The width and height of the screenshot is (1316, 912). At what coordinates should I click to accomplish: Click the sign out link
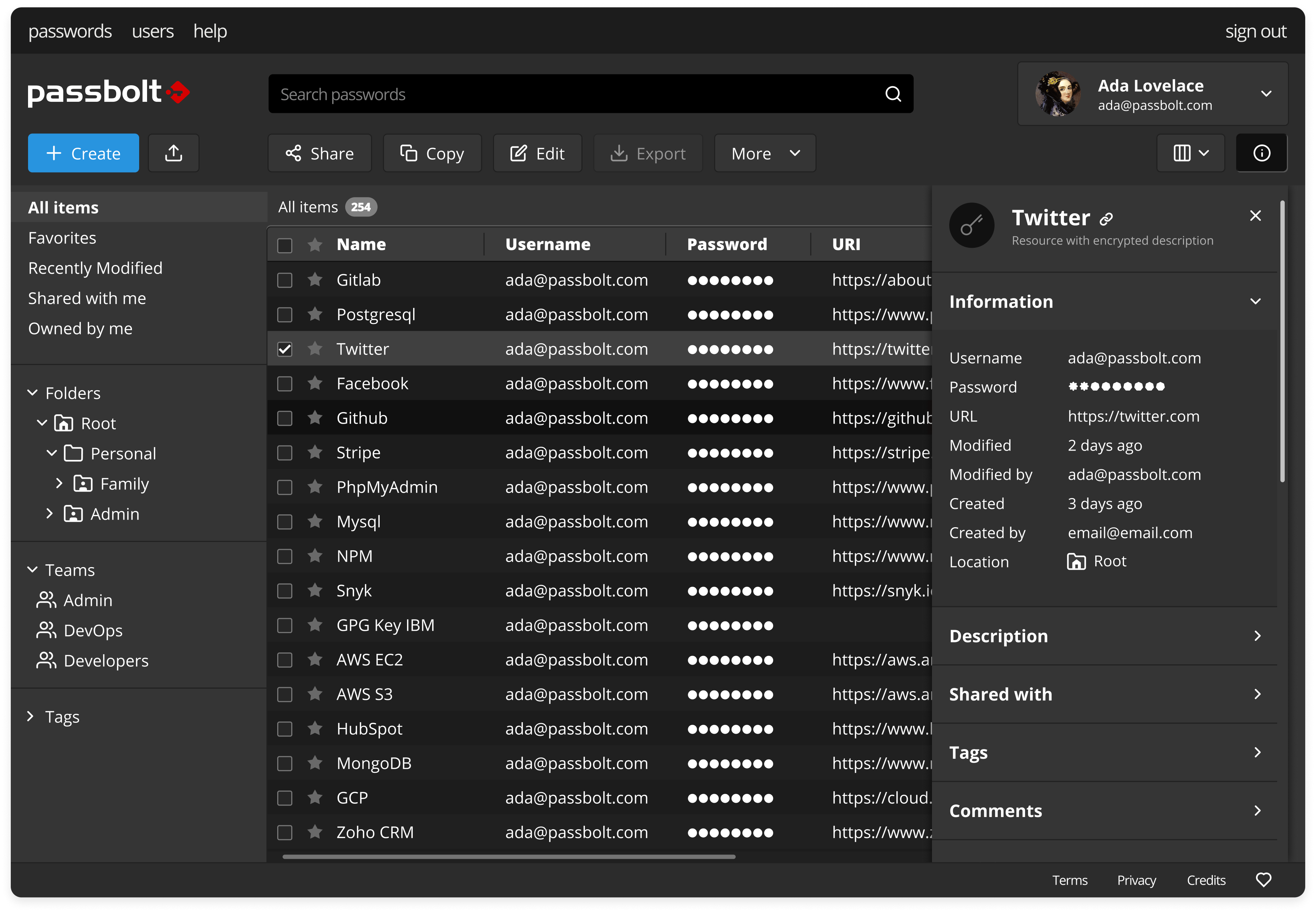(1256, 31)
